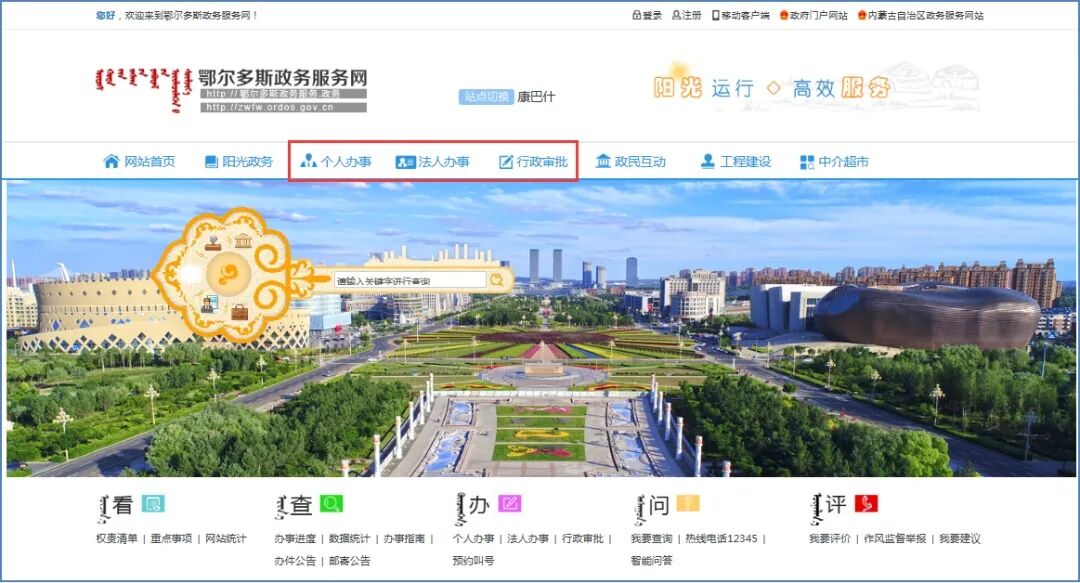This screenshot has height=583, width=1080.
Task: Switch to the 阳光政务 menu
Action: [x=238, y=160]
